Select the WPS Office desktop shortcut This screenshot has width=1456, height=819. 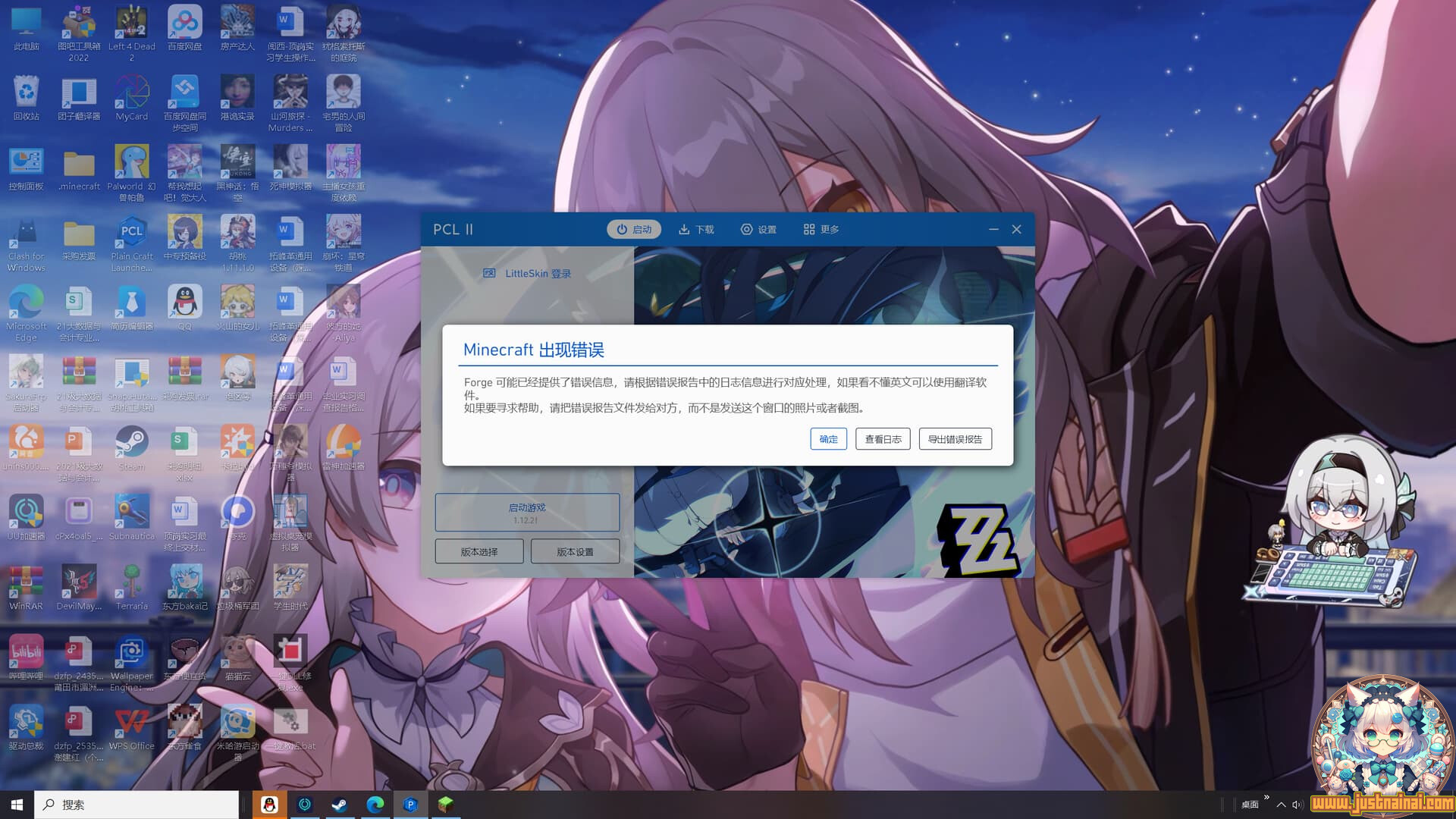pos(131,728)
